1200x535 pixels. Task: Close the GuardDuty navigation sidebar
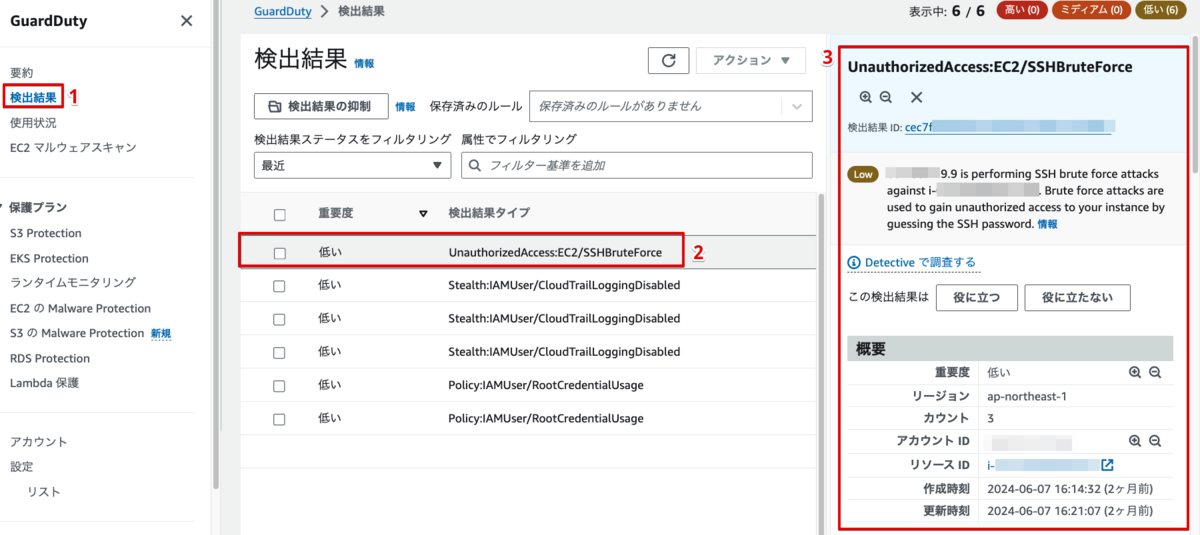(186, 21)
